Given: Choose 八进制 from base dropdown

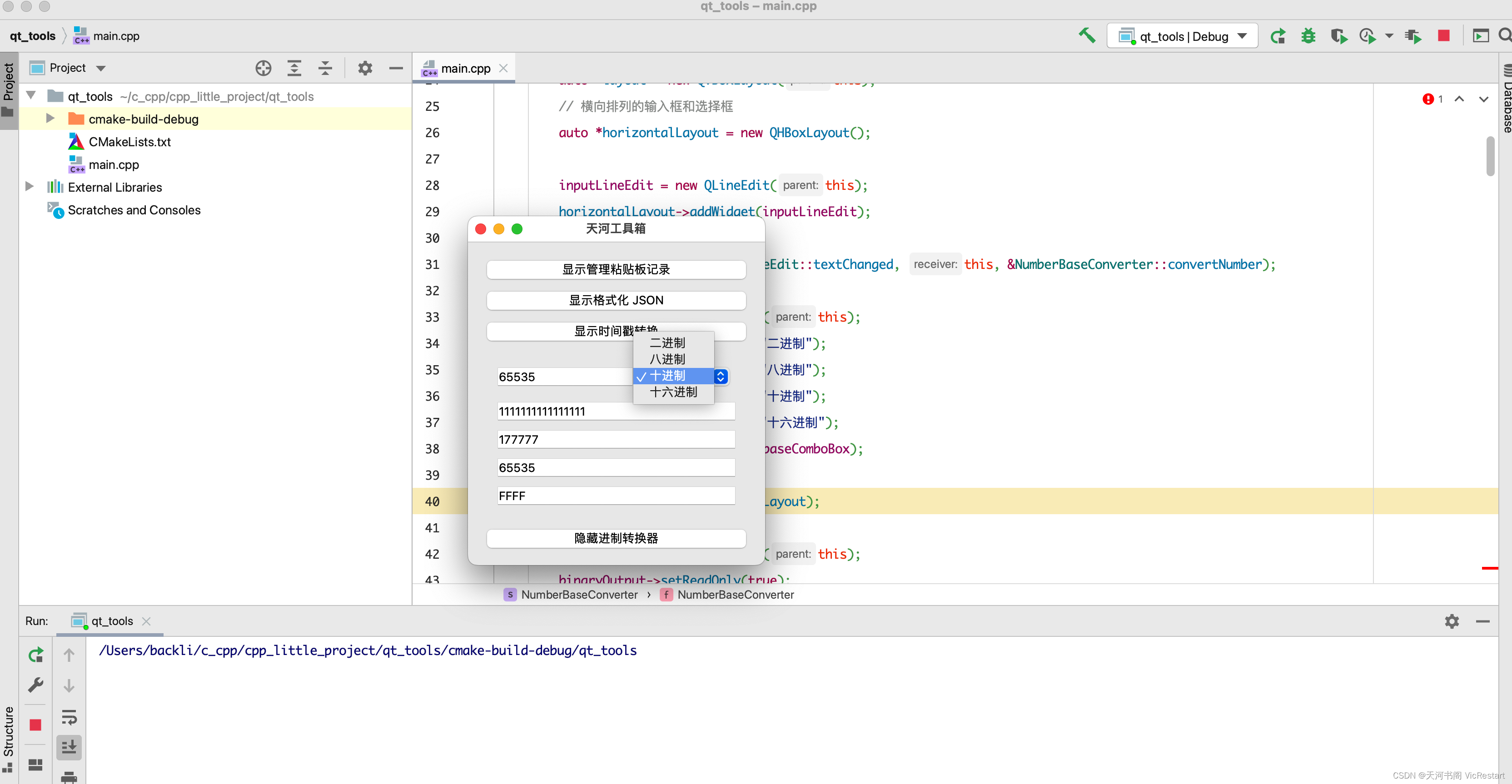Looking at the screenshot, I should pyautogui.click(x=673, y=359).
